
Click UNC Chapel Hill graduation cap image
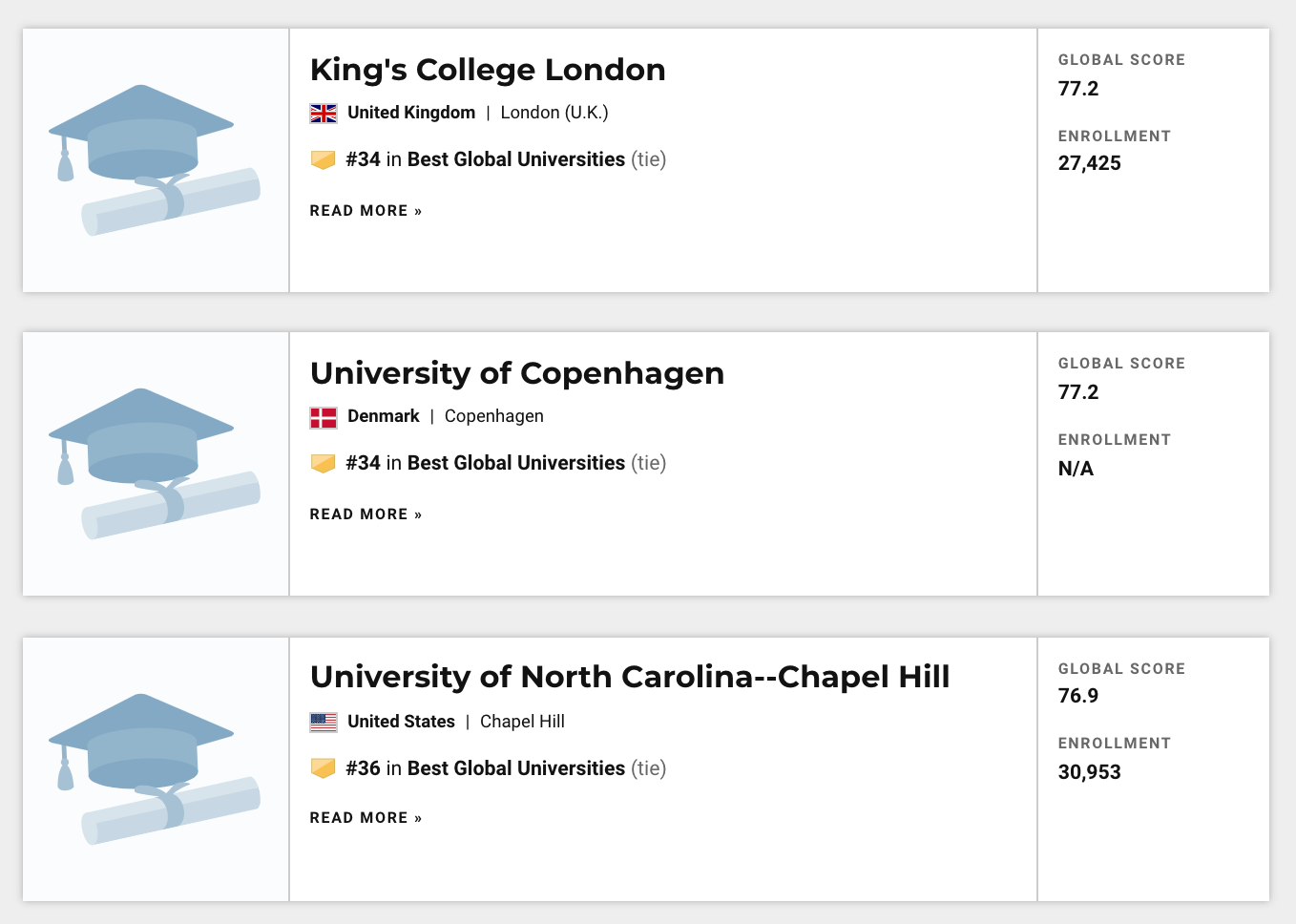click(156, 769)
